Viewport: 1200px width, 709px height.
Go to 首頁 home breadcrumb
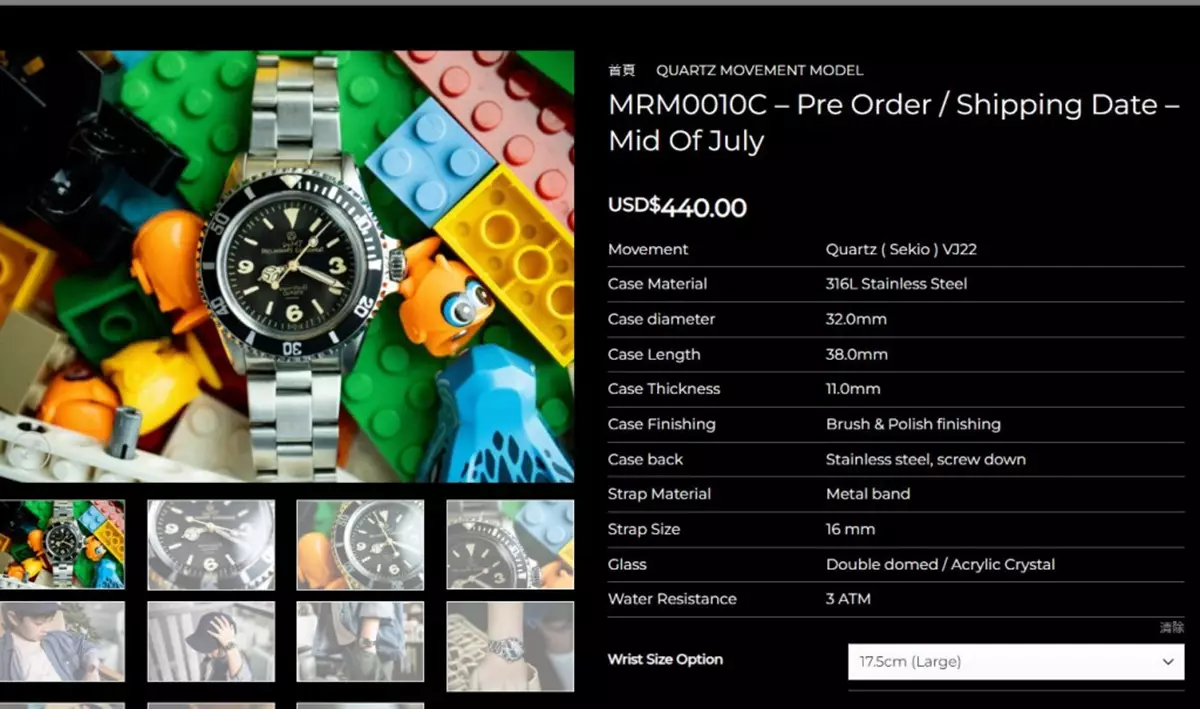[x=621, y=70]
